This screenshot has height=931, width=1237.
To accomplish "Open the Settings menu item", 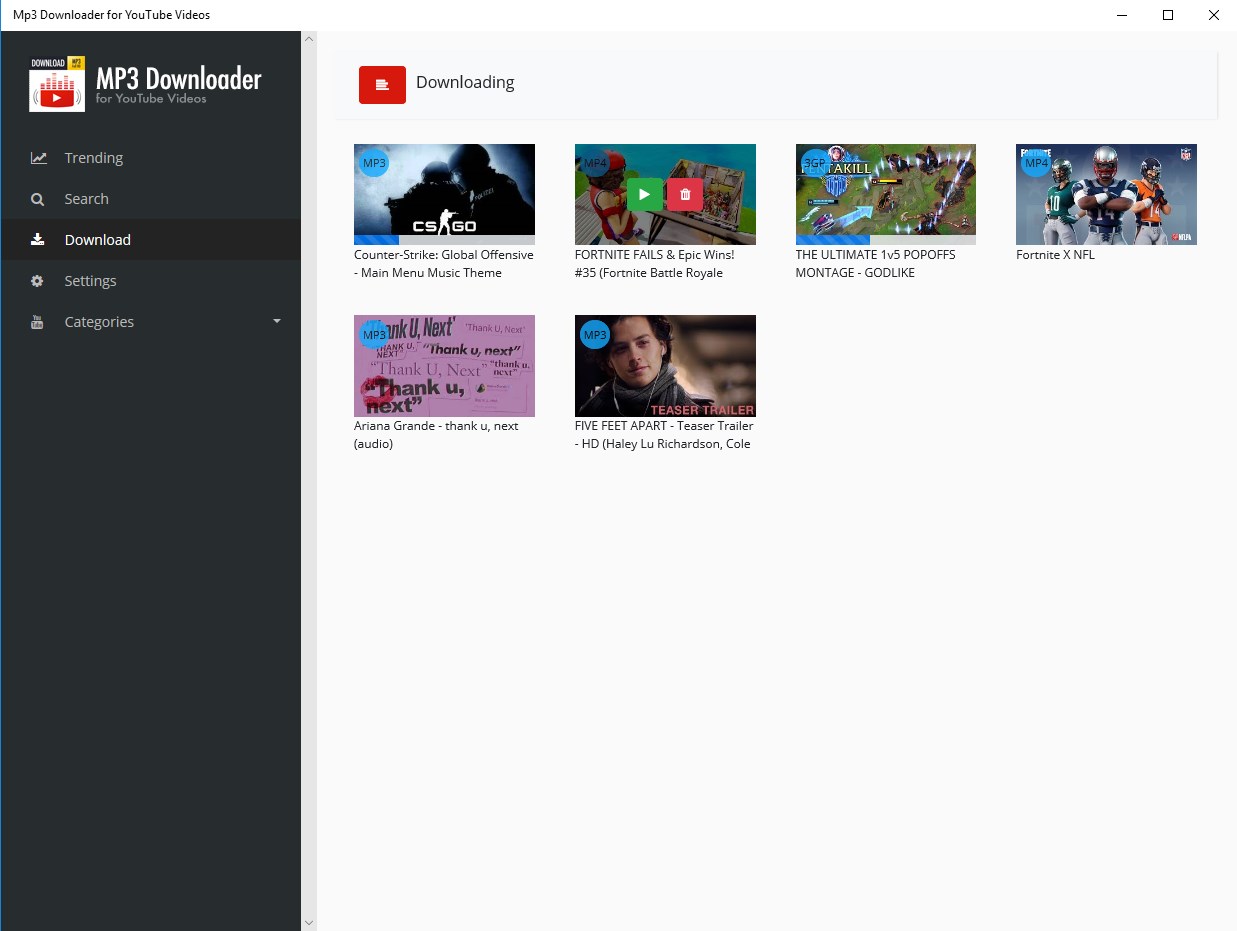I will point(150,281).
